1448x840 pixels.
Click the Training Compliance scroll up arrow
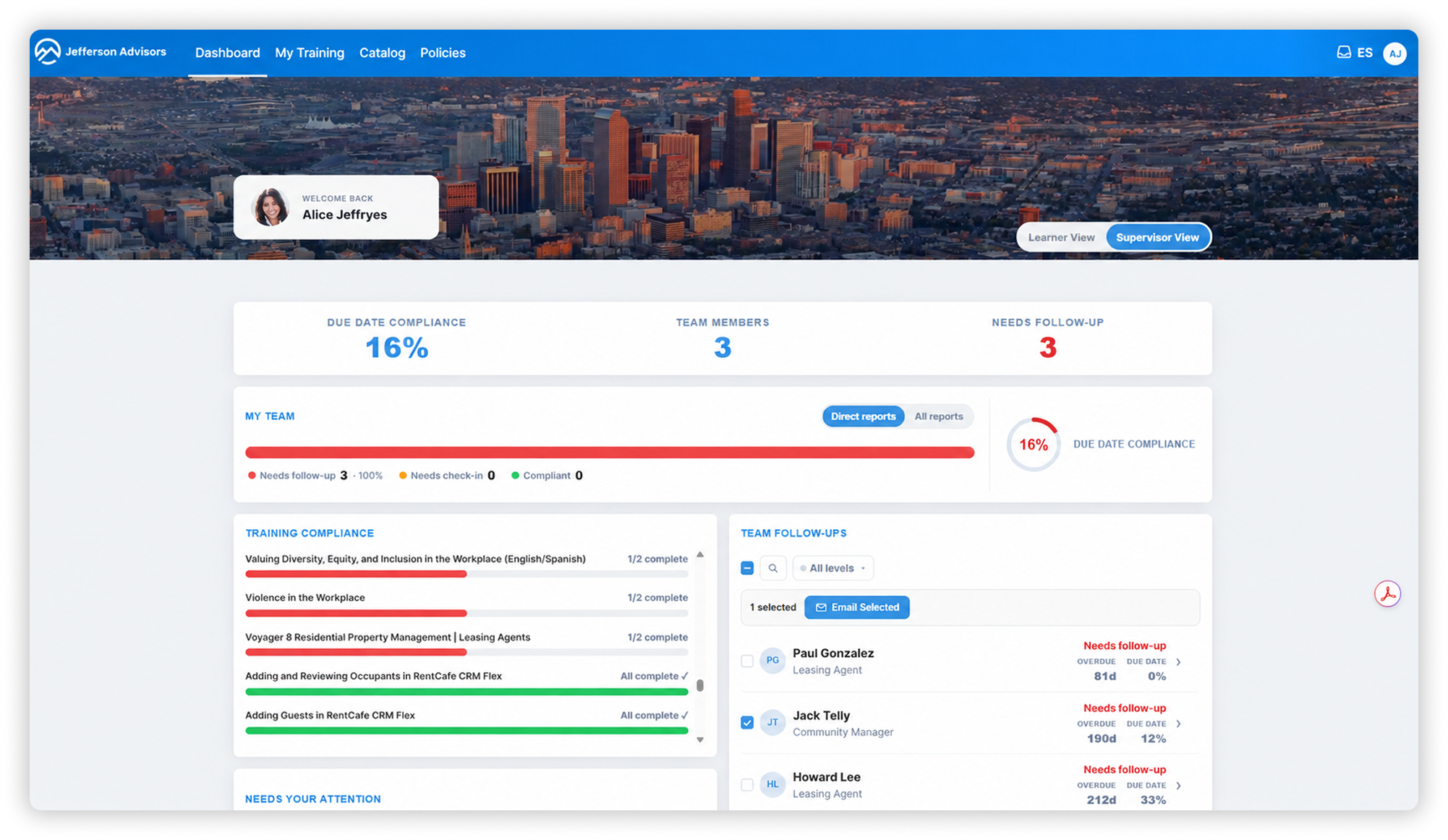pyautogui.click(x=699, y=554)
